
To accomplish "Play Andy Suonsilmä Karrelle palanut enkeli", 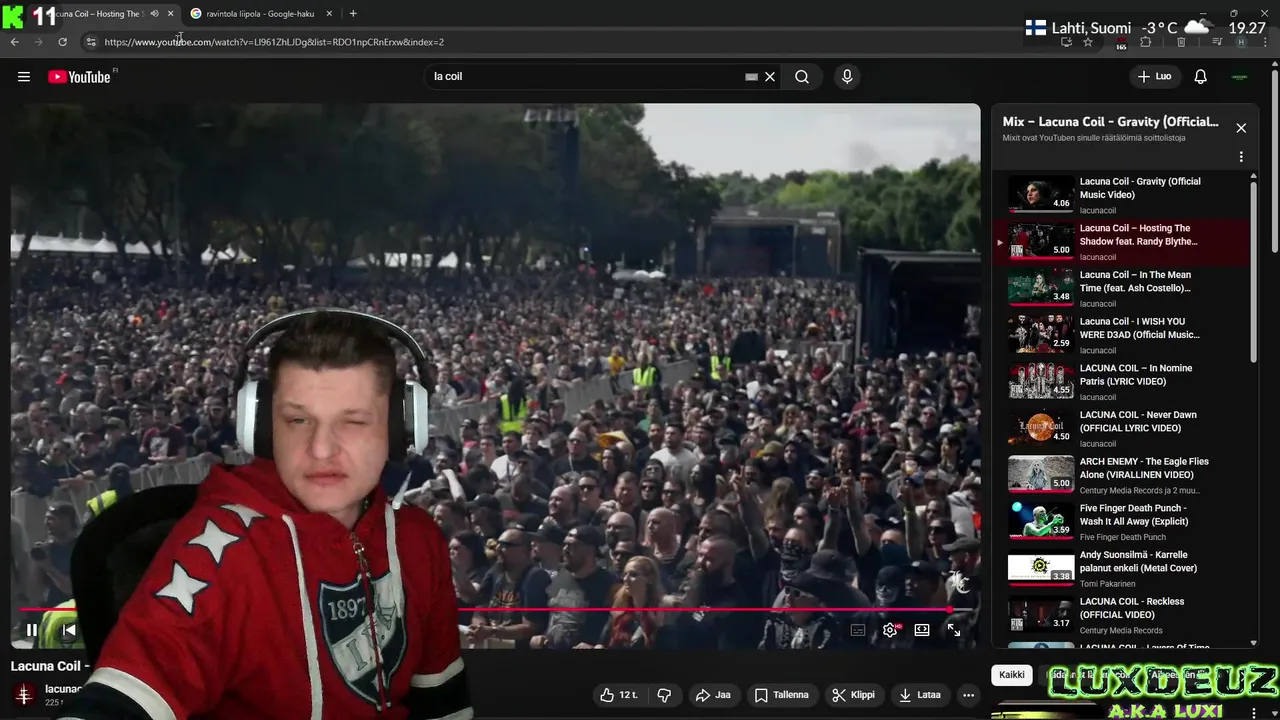I will click(x=1125, y=568).
